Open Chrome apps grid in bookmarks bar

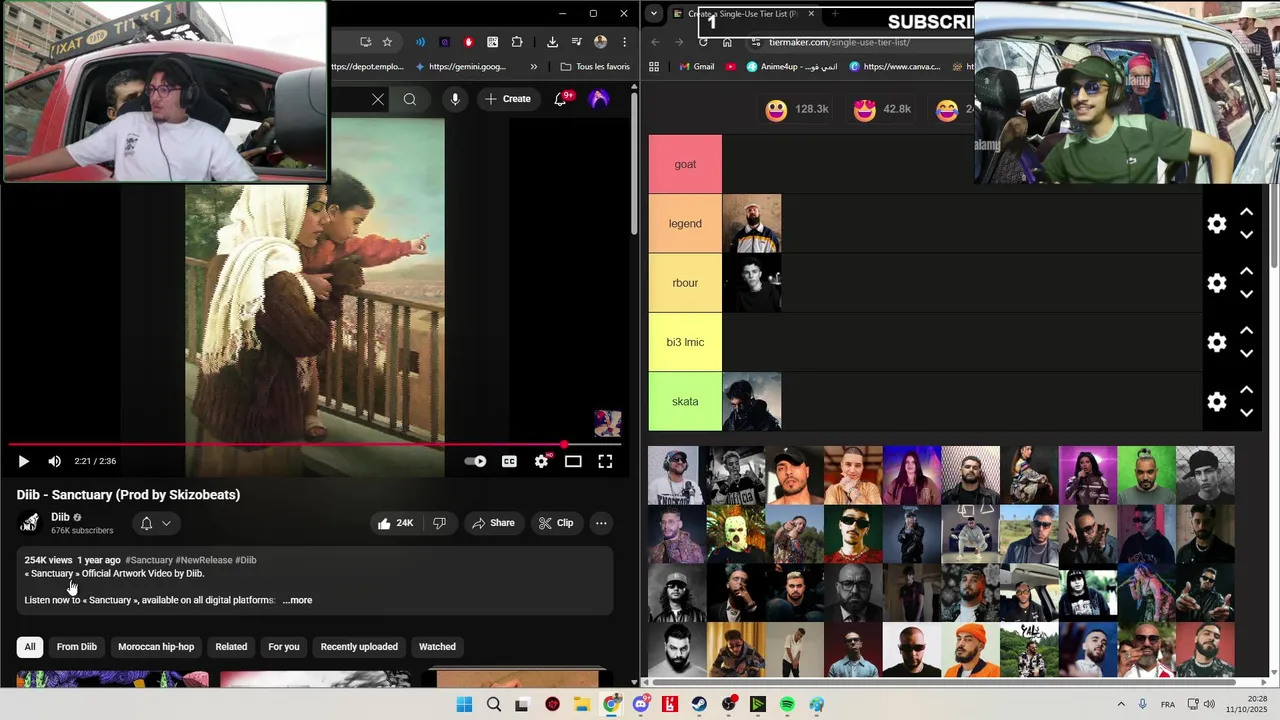(654, 67)
